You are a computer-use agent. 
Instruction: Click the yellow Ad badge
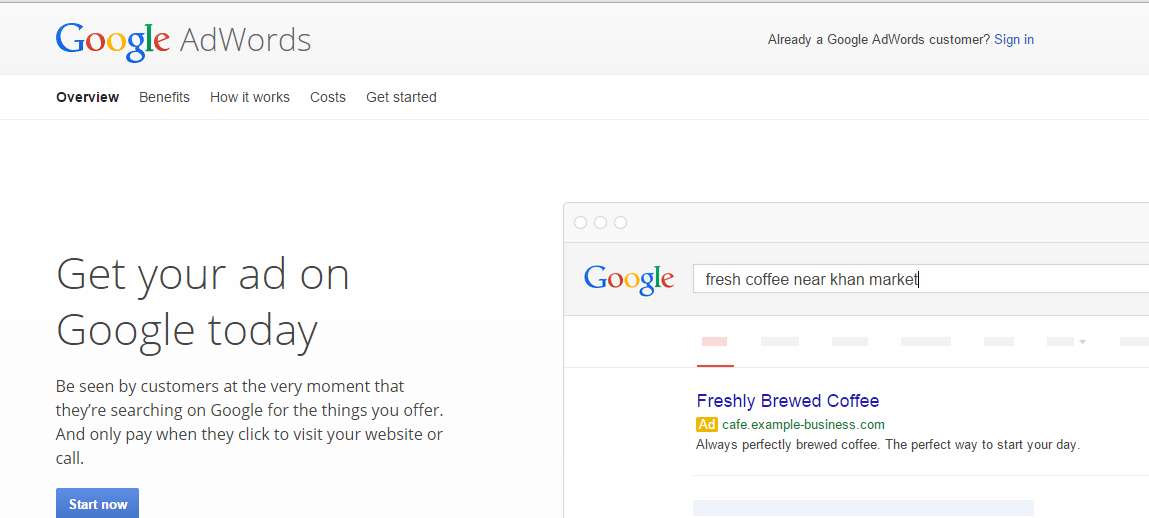707,425
